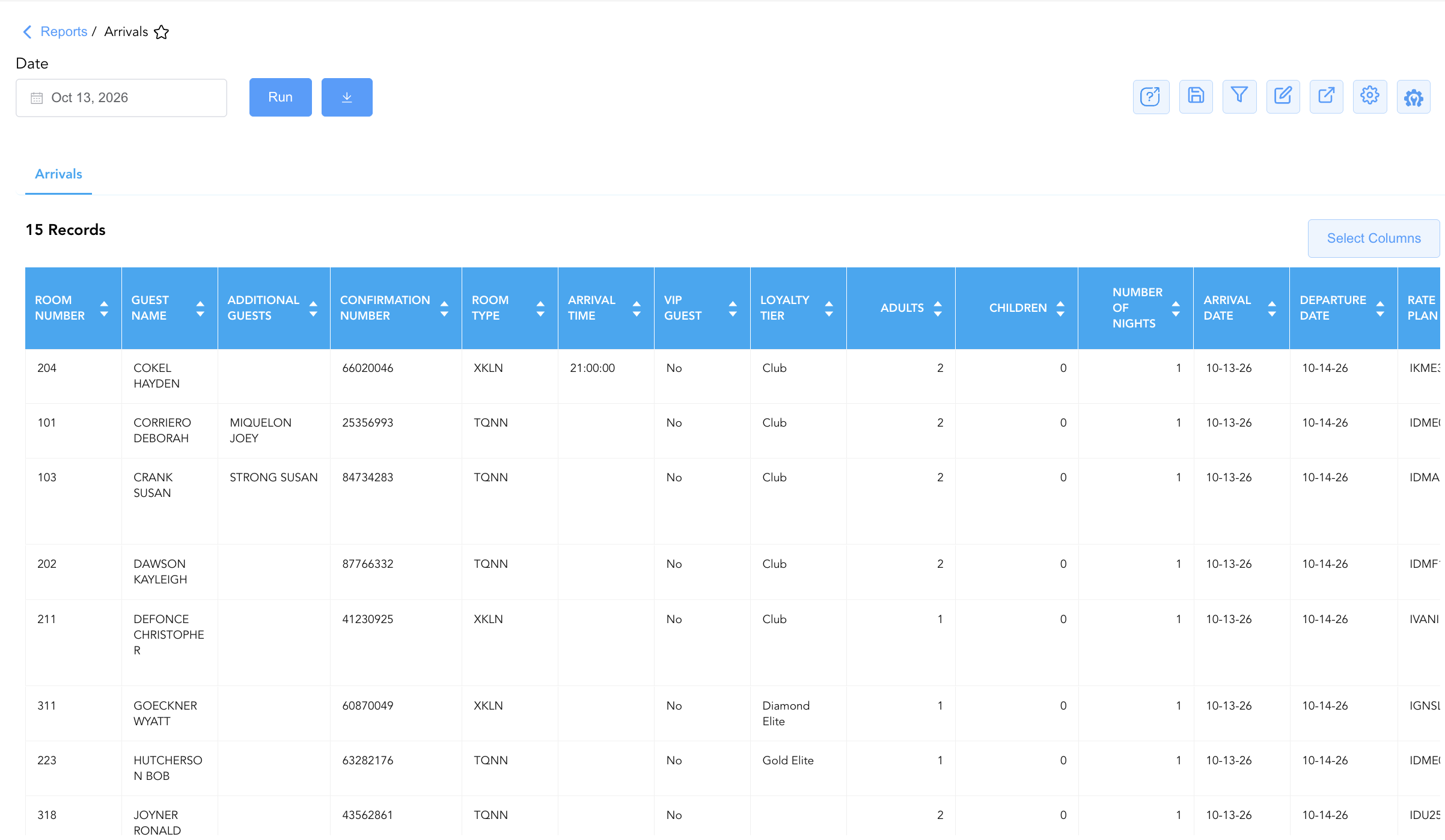Click arrival time 21:00:00
Image resolution: width=1445 pixels, height=840 pixels.
pyautogui.click(x=593, y=368)
